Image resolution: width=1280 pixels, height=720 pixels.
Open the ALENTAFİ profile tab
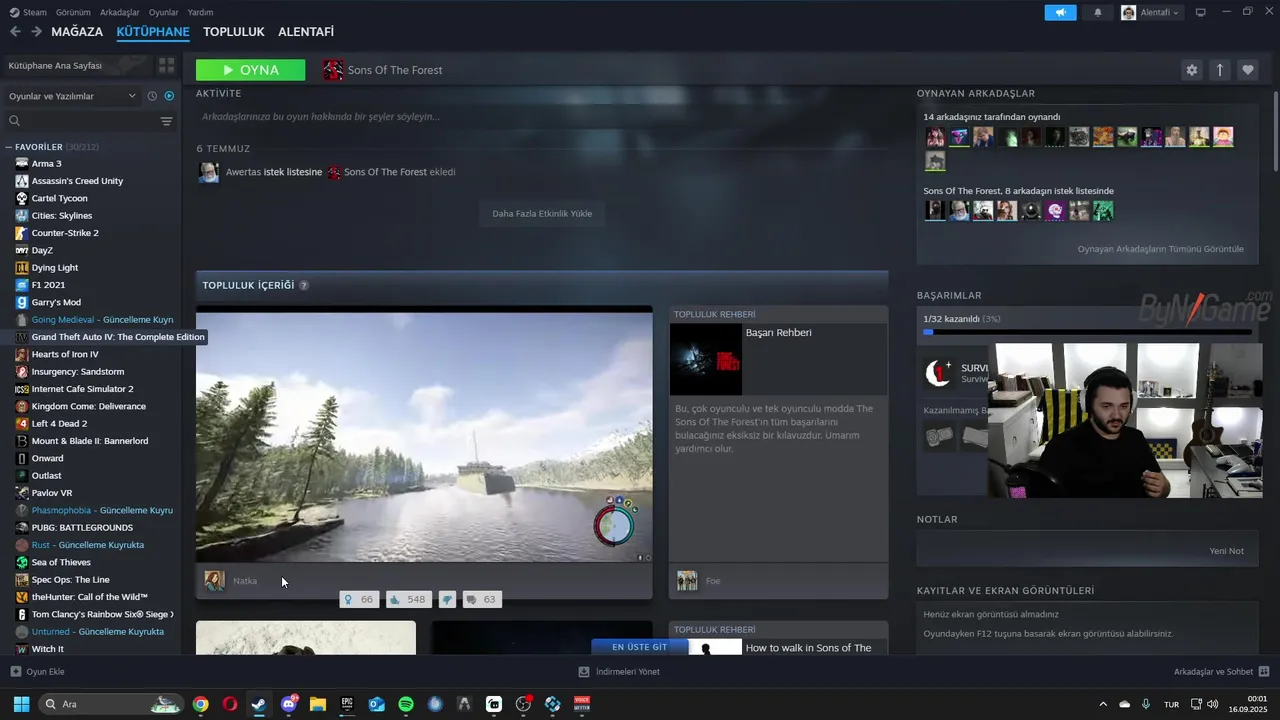tap(306, 32)
